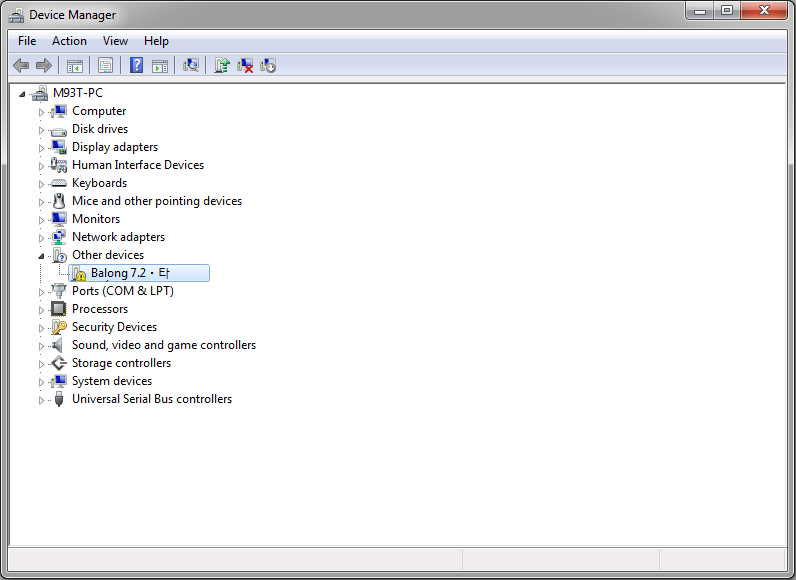Open the Action menu

pos(69,41)
